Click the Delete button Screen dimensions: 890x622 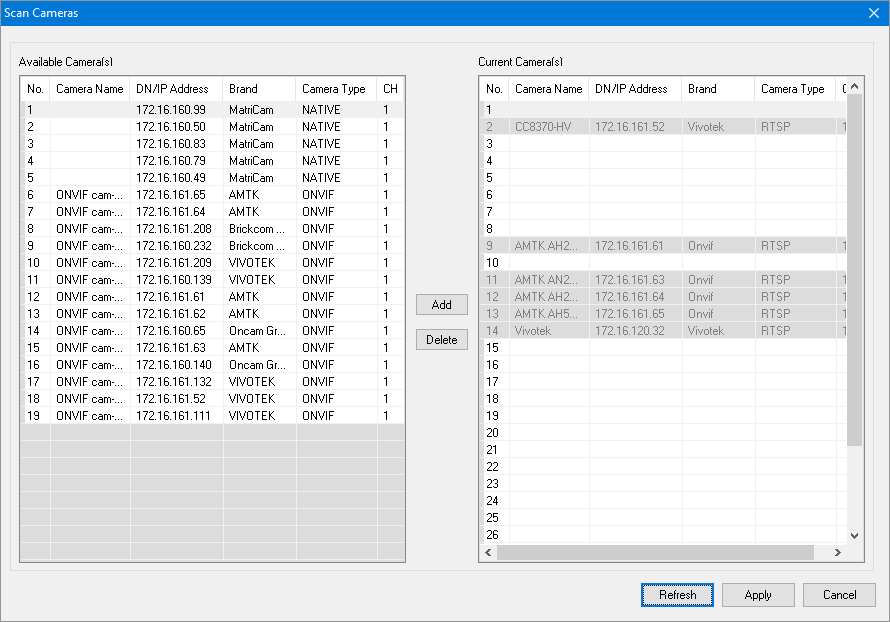pyautogui.click(x=441, y=340)
